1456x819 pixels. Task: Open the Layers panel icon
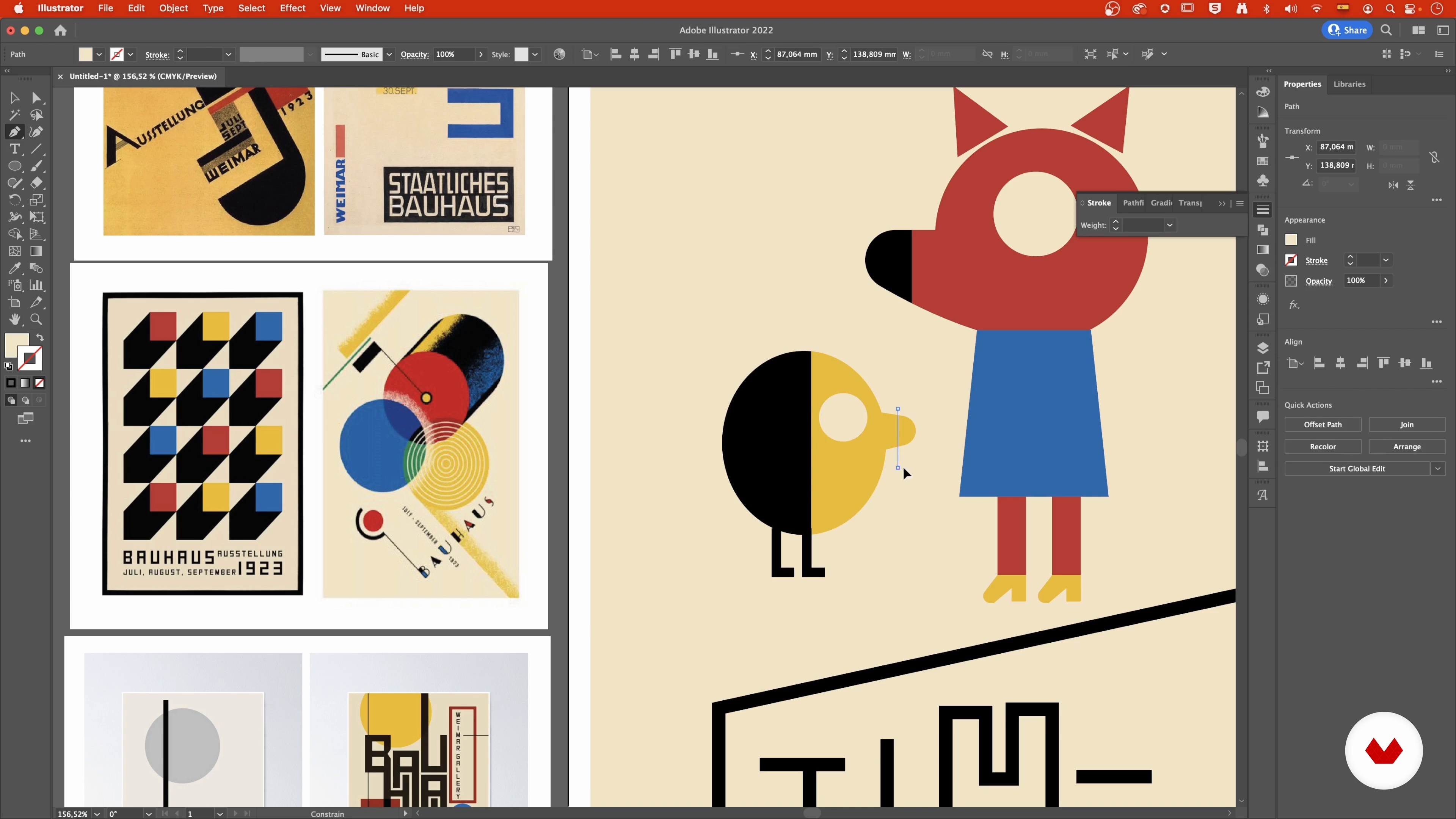point(1263,348)
